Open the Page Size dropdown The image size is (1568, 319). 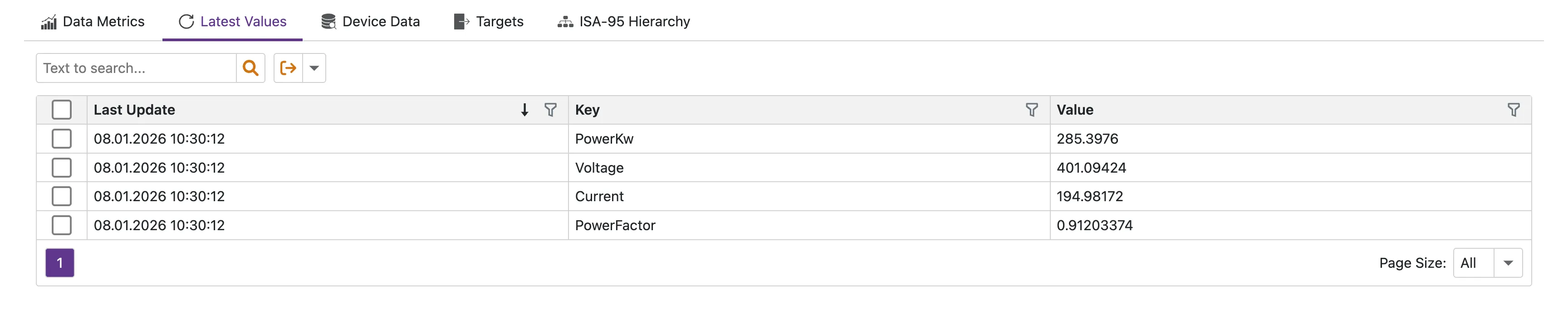[1509, 262]
